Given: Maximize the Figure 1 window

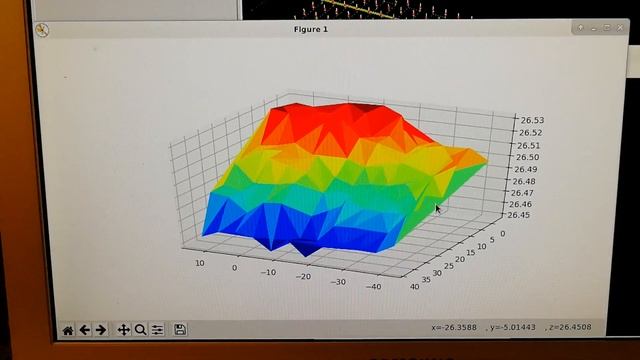Looking at the screenshot, I should pyautogui.click(x=607, y=27).
